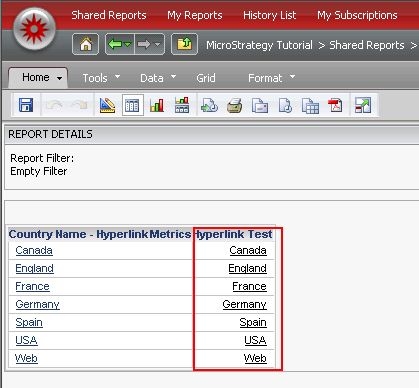Select Grid and Graph view icon
Image resolution: width=419 pixels, height=388 pixels.
(182, 105)
